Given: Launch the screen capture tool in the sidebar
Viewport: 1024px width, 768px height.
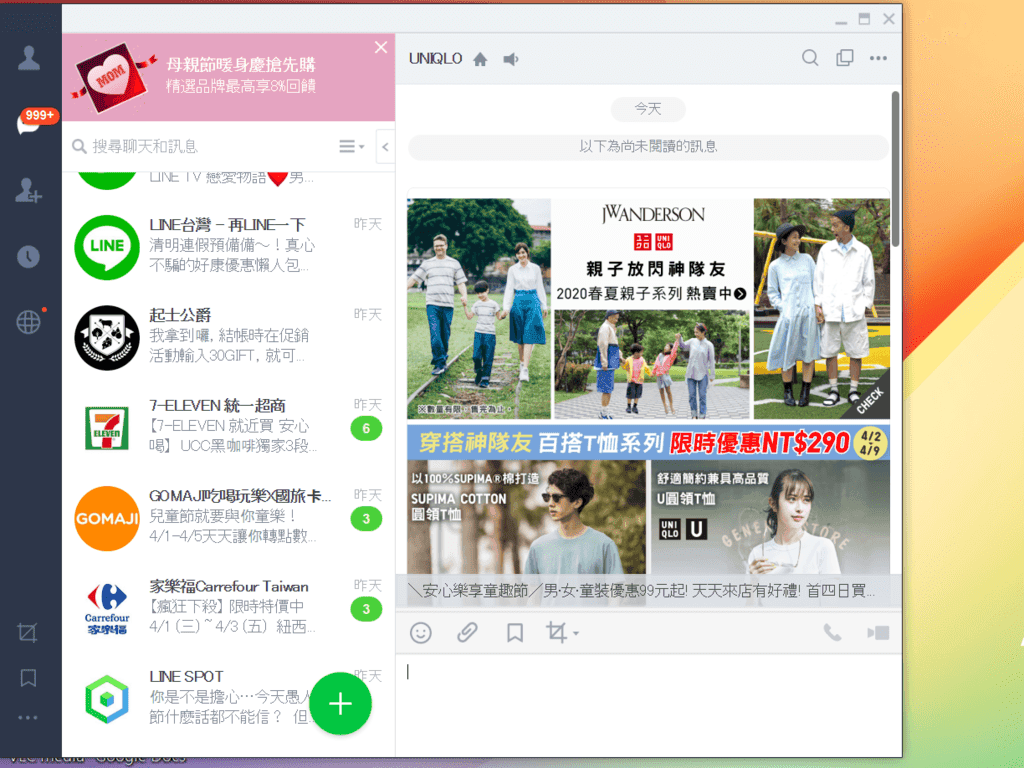Looking at the screenshot, I should click(27, 632).
